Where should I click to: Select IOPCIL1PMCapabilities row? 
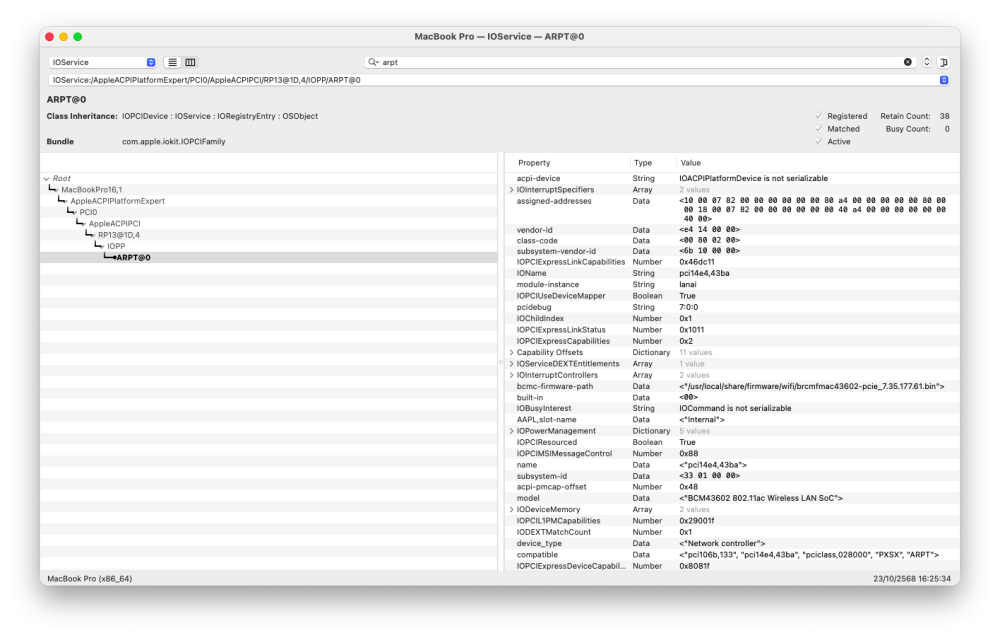point(732,521)
